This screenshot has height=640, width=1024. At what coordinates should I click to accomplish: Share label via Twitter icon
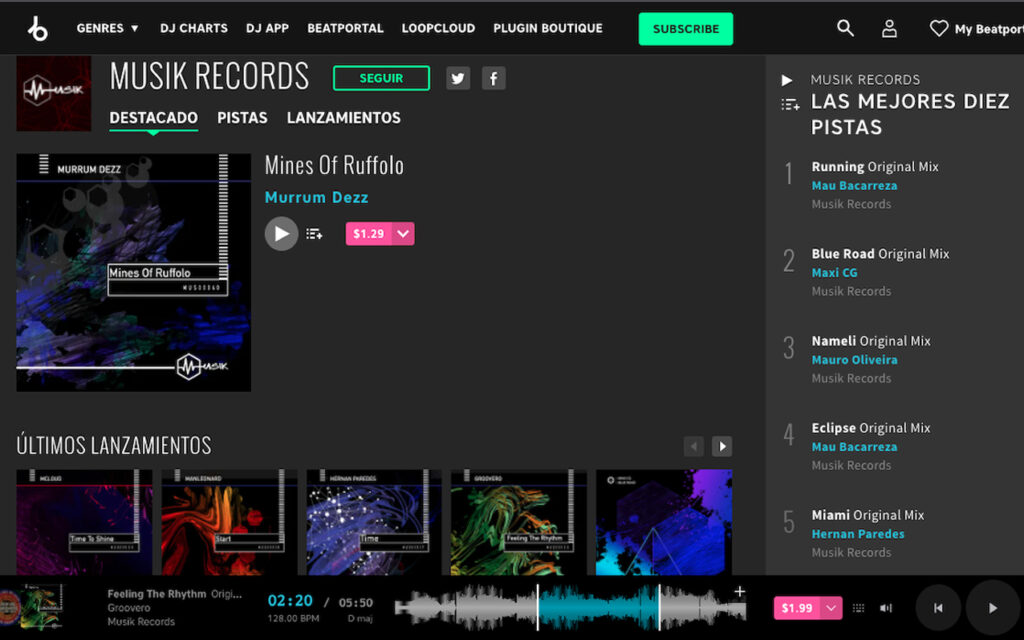pos(458,78)
